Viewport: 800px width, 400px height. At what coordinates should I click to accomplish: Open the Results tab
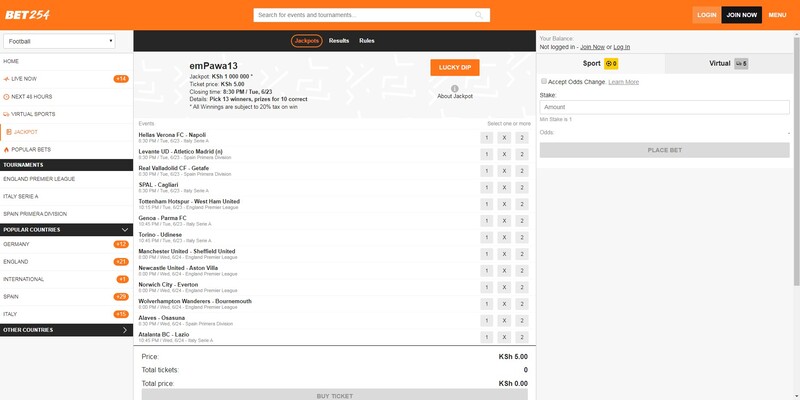339,41
